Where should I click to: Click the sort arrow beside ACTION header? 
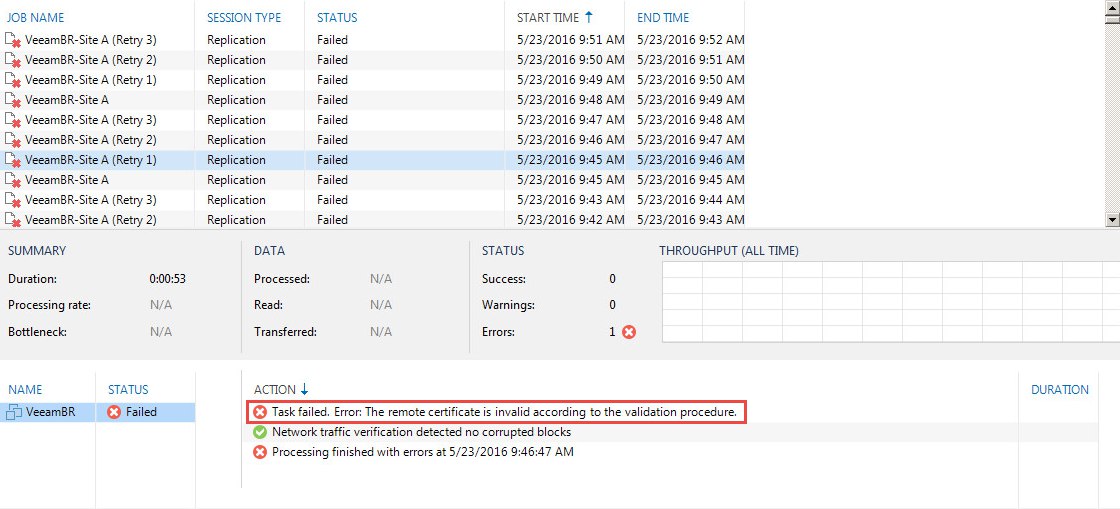(x=304, y=389)
